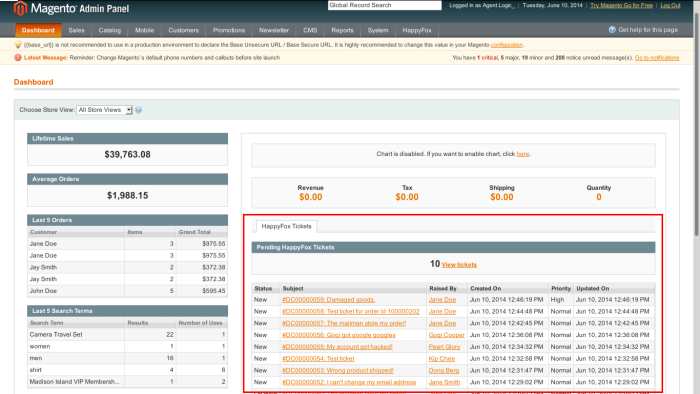Screen dimensions: 700x394
Task: Click the lightbulb notice icon
Action: pos(18,45)
